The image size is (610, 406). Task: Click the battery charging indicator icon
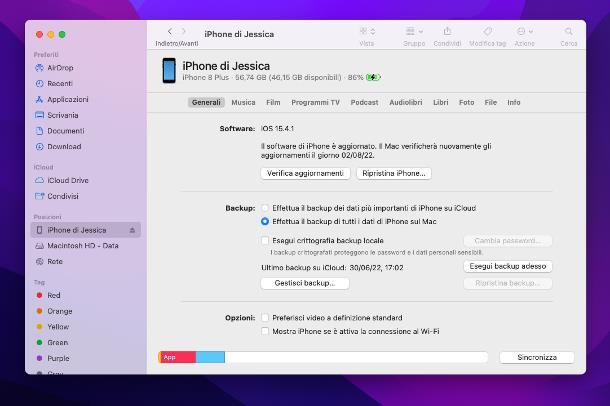click(373, 77)
